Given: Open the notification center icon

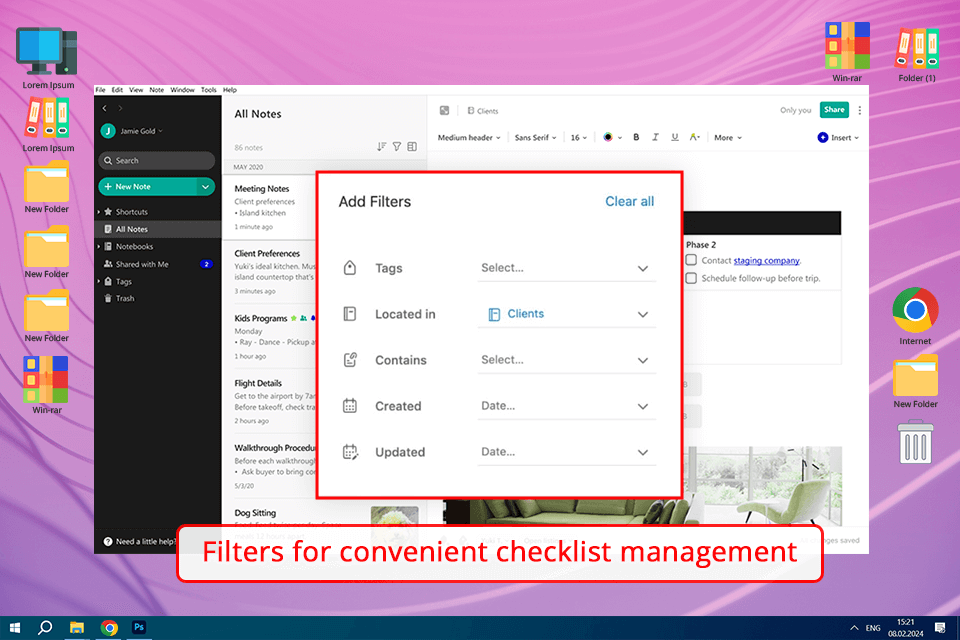Looking at the screenshot, I should 940,628.
